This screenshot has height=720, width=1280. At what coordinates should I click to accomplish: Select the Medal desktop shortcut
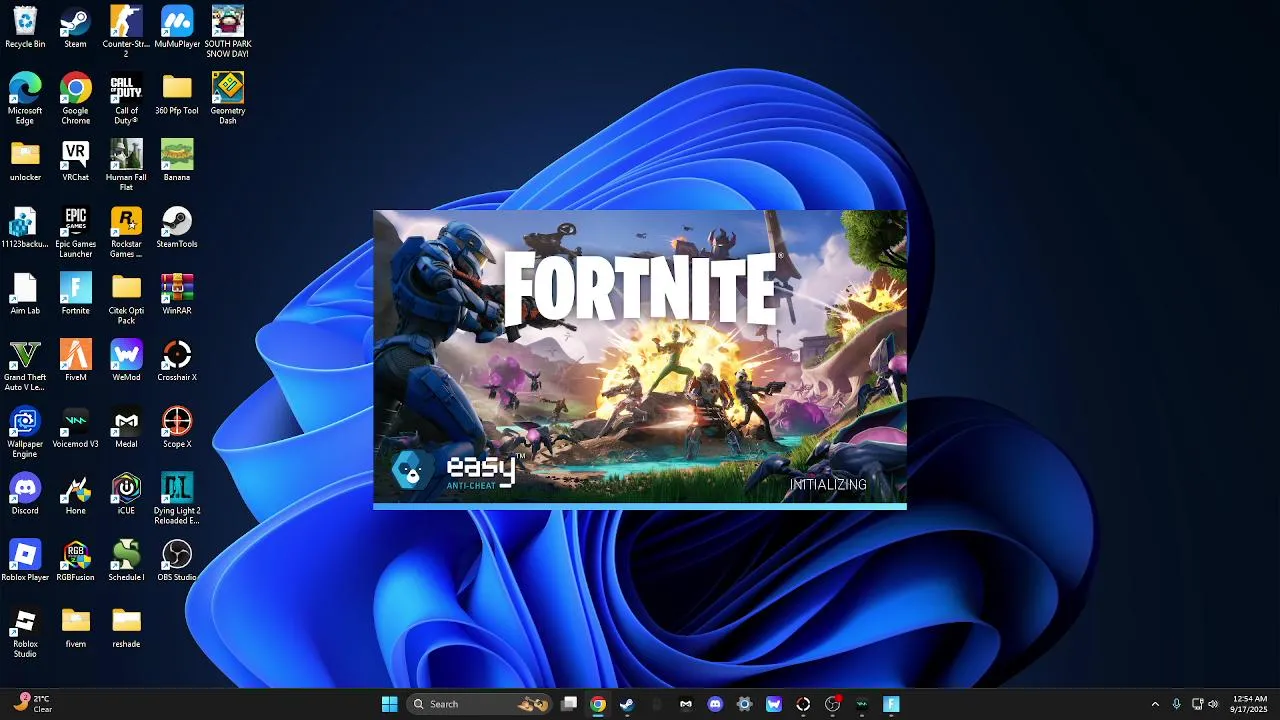[126, 427]
